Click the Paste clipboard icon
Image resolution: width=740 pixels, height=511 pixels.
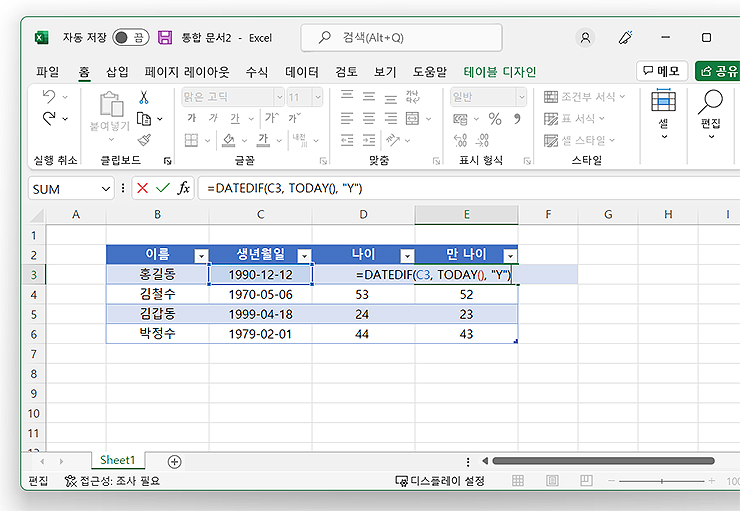111,104
